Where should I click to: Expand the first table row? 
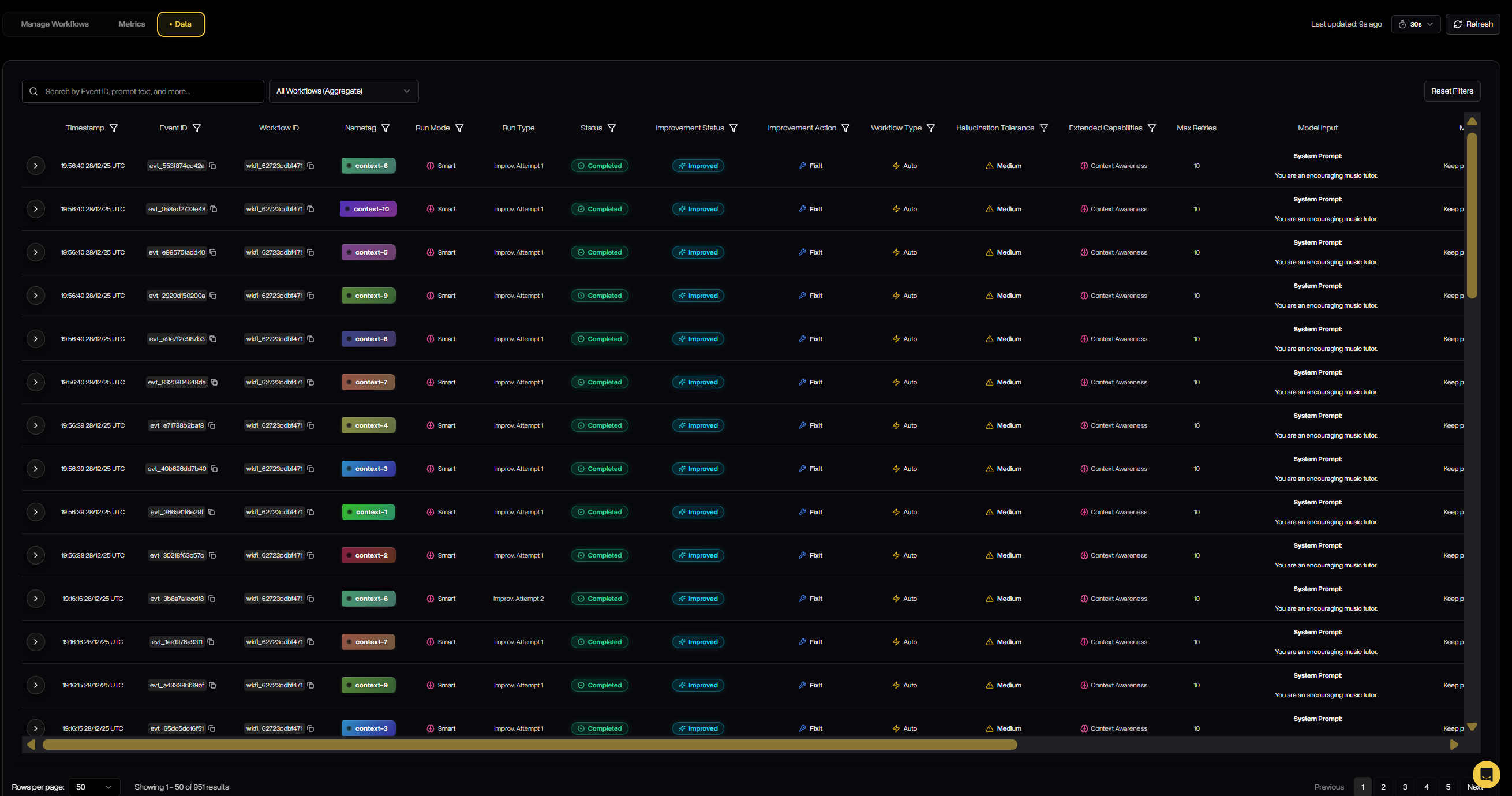(36, 166)
